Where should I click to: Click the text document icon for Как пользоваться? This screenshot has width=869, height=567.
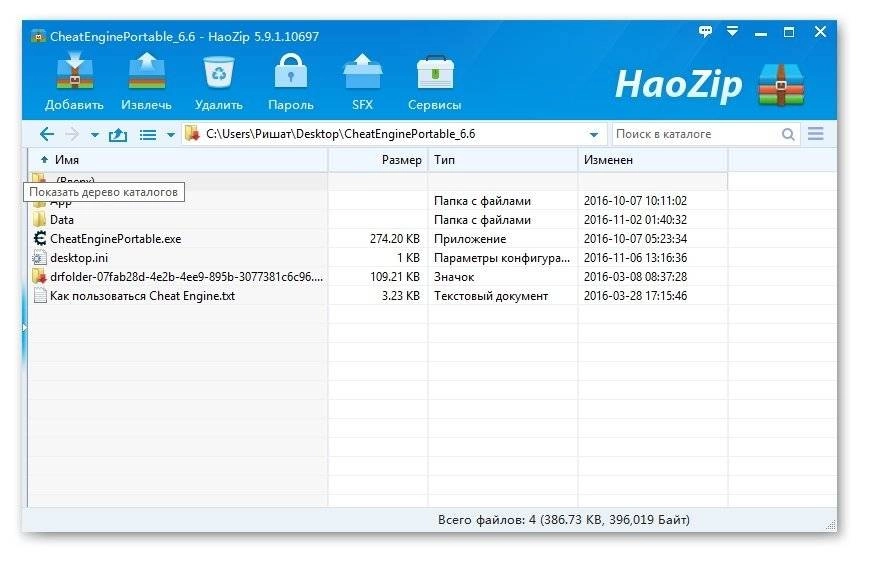40,295
